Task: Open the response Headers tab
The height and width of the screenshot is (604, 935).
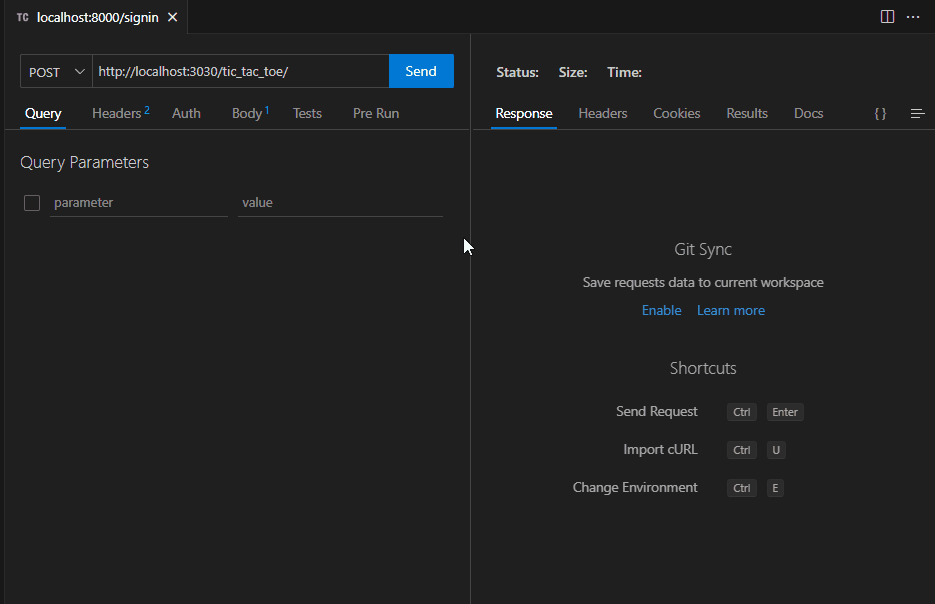Action: tap(602, 113)
